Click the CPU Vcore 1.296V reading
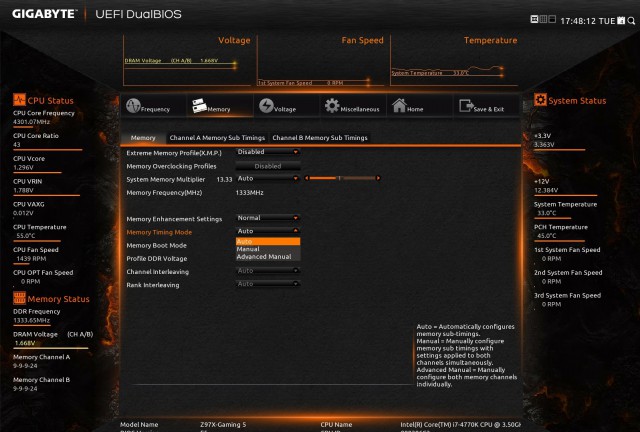 (x=29, y=163)
